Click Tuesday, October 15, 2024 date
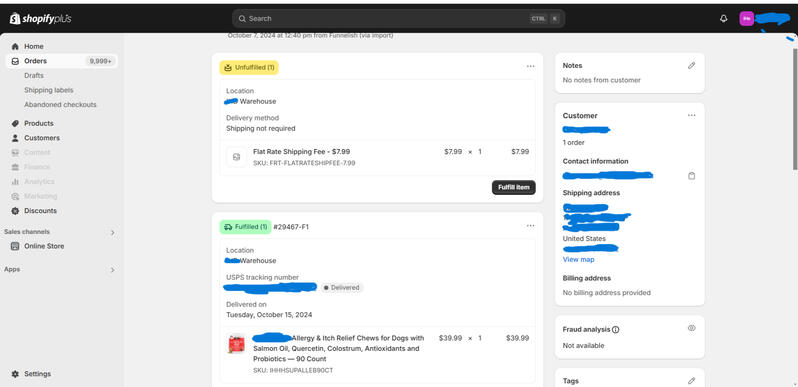The height and width of the screenshot is (387, 798). coord(269,315)
